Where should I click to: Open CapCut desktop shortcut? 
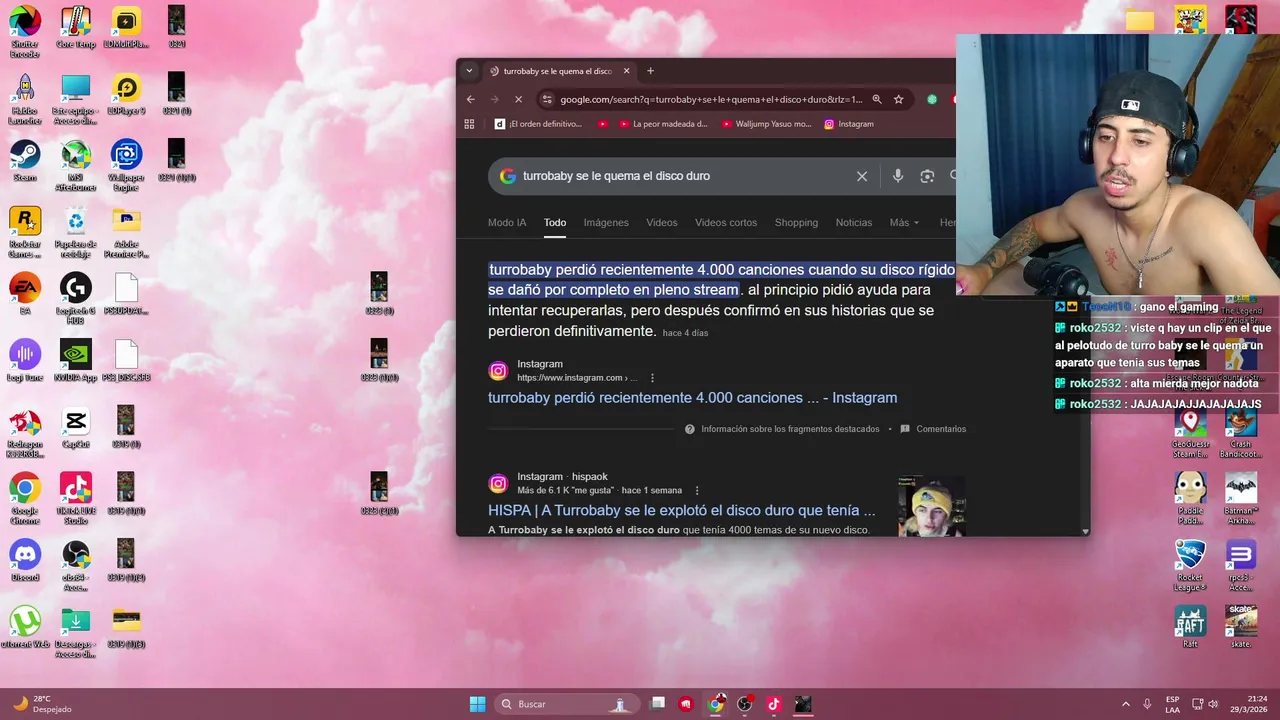coord(76,428)
